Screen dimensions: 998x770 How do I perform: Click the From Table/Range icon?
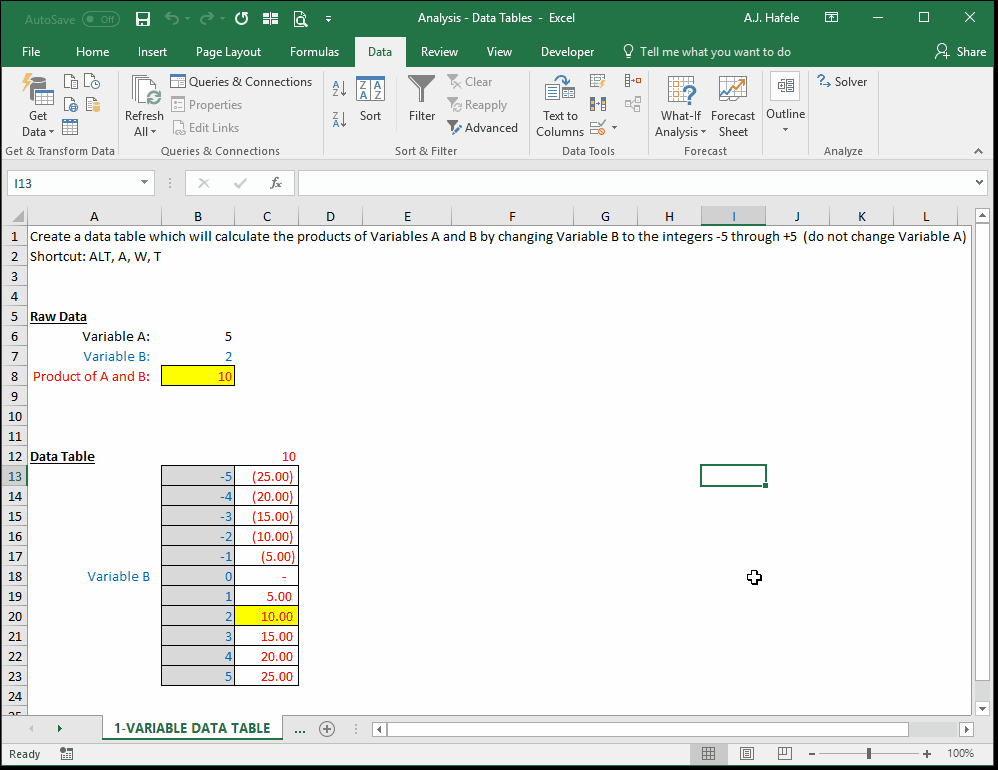pyautogui.click(x=70, y=127)
